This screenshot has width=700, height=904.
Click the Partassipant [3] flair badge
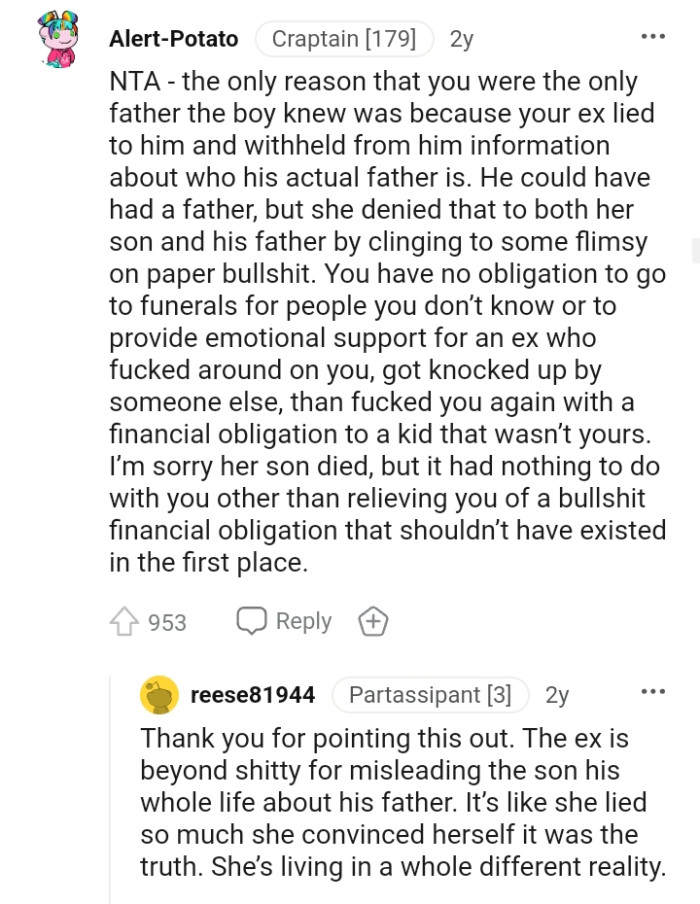pos(430,695)
